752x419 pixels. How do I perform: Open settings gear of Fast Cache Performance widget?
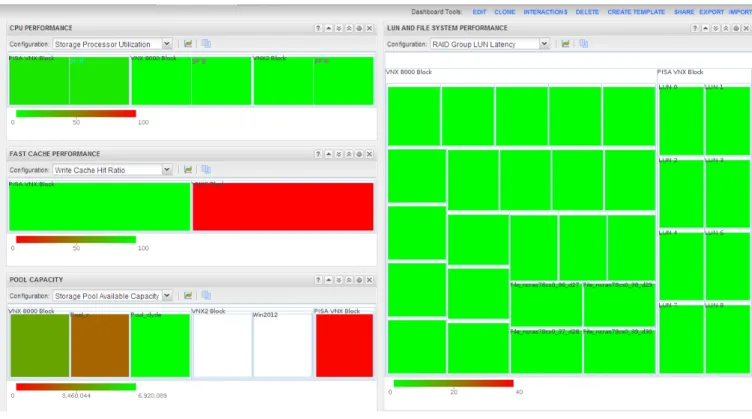pyautogui.click(x=359, y=154)
